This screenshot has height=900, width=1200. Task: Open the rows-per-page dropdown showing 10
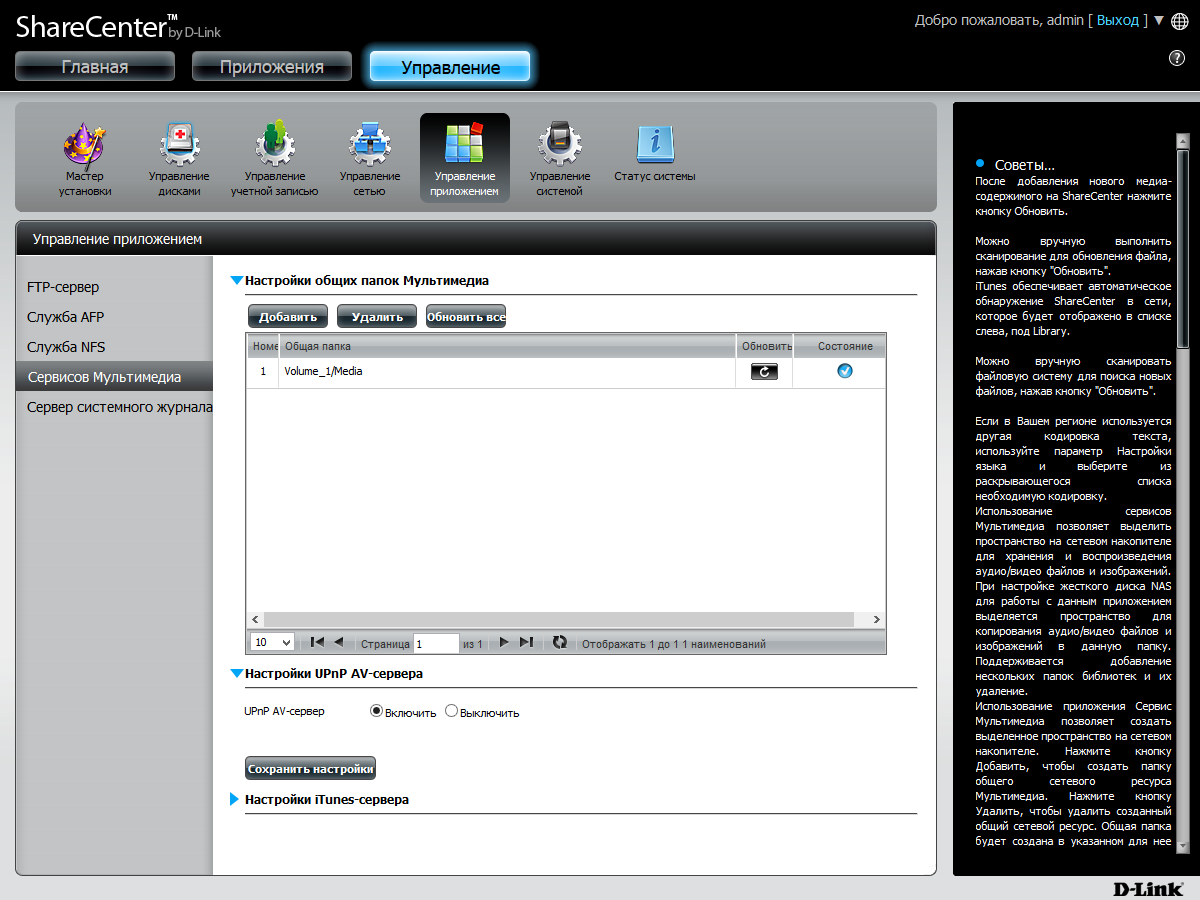pos(272,643)
